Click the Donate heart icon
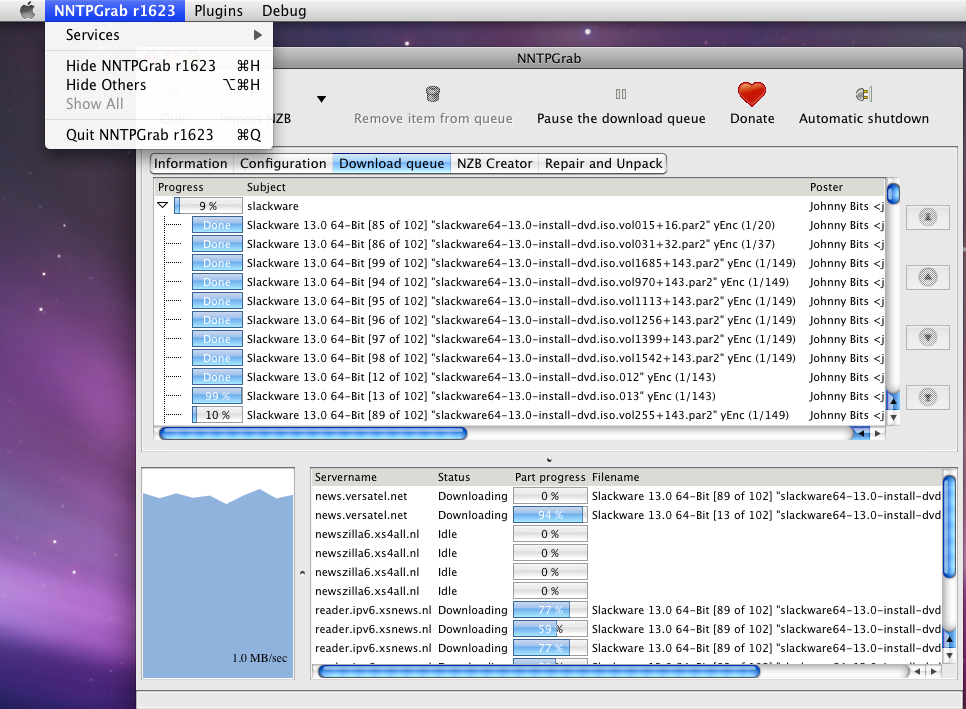Screen dimensions: 966x709 [x=751, y=94]
